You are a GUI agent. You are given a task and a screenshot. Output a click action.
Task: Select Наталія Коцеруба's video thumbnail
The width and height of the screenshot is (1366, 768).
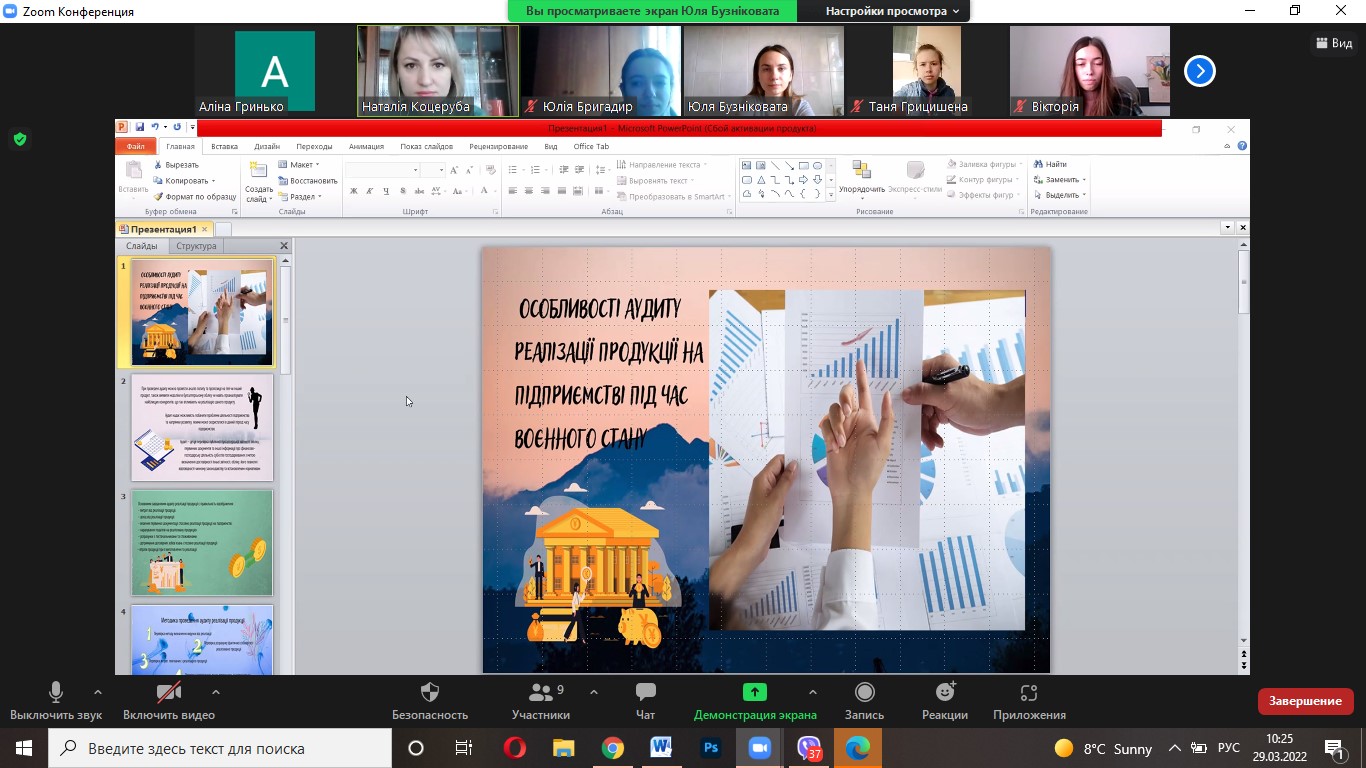[x=438, y=70]
